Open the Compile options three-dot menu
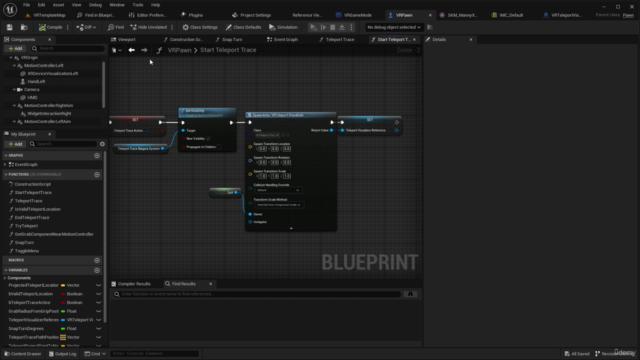The image size is (640, 360). 68,27
